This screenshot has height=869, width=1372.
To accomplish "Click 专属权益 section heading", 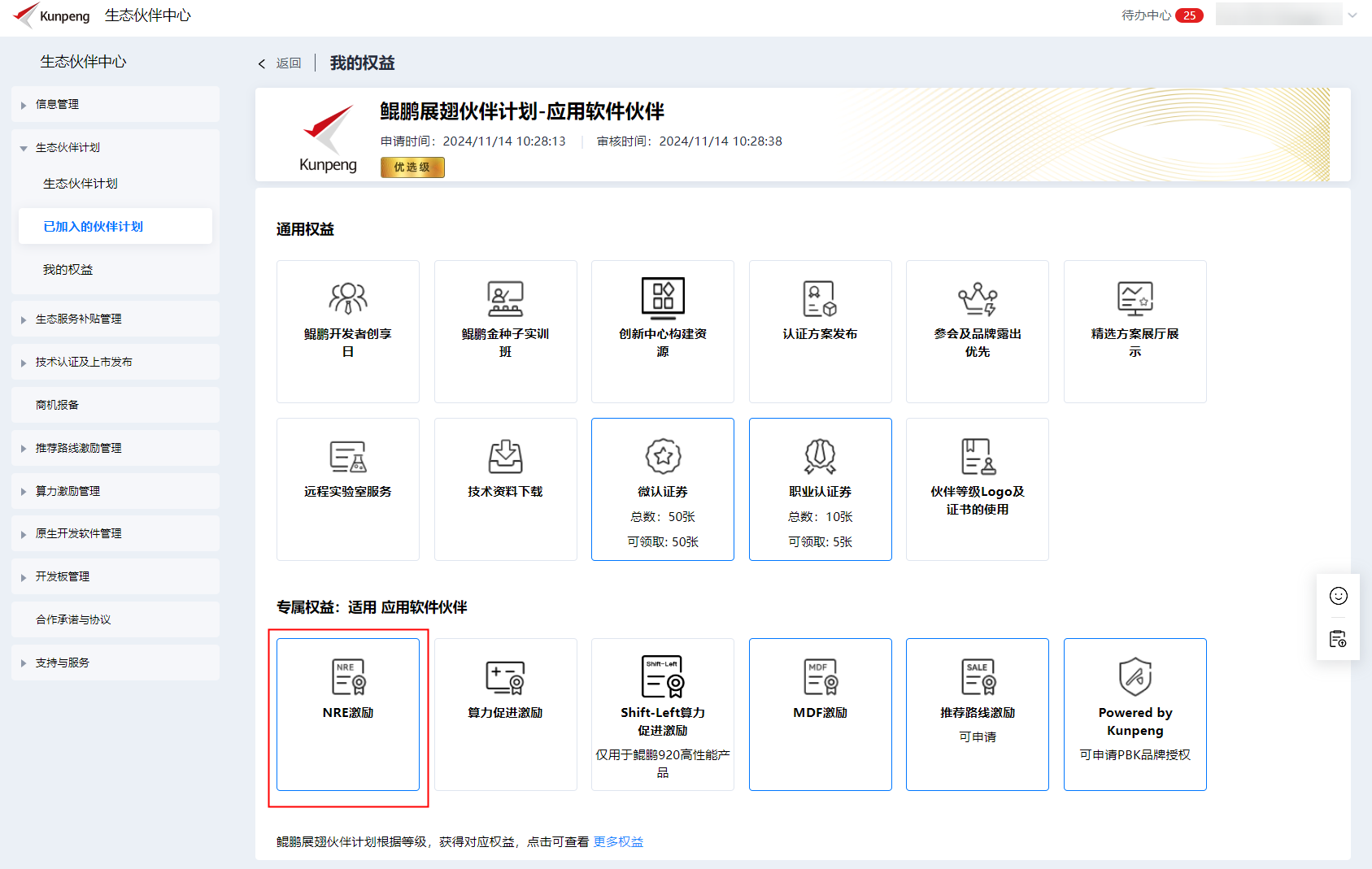I will pos(372,607).
